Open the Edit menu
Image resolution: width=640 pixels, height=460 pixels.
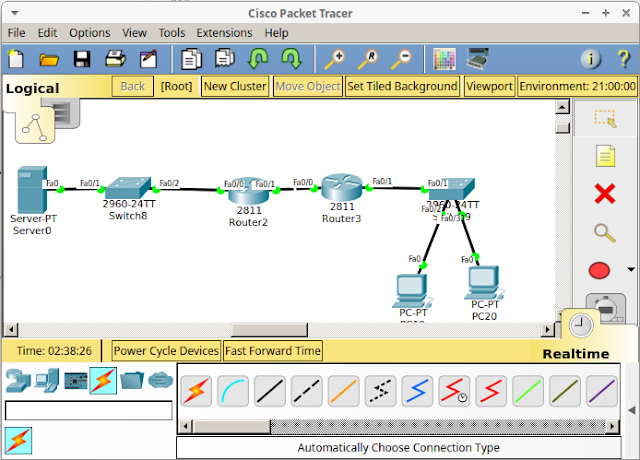pos(47,33)
